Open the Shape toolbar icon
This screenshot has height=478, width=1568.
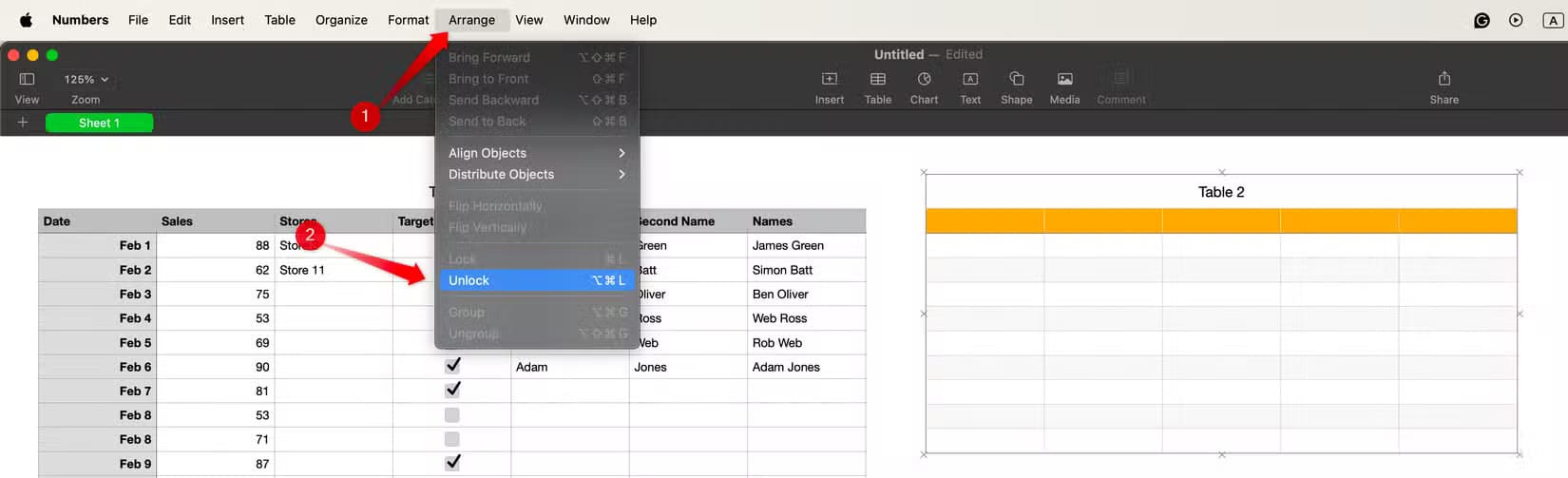[x=1016, y=79]
